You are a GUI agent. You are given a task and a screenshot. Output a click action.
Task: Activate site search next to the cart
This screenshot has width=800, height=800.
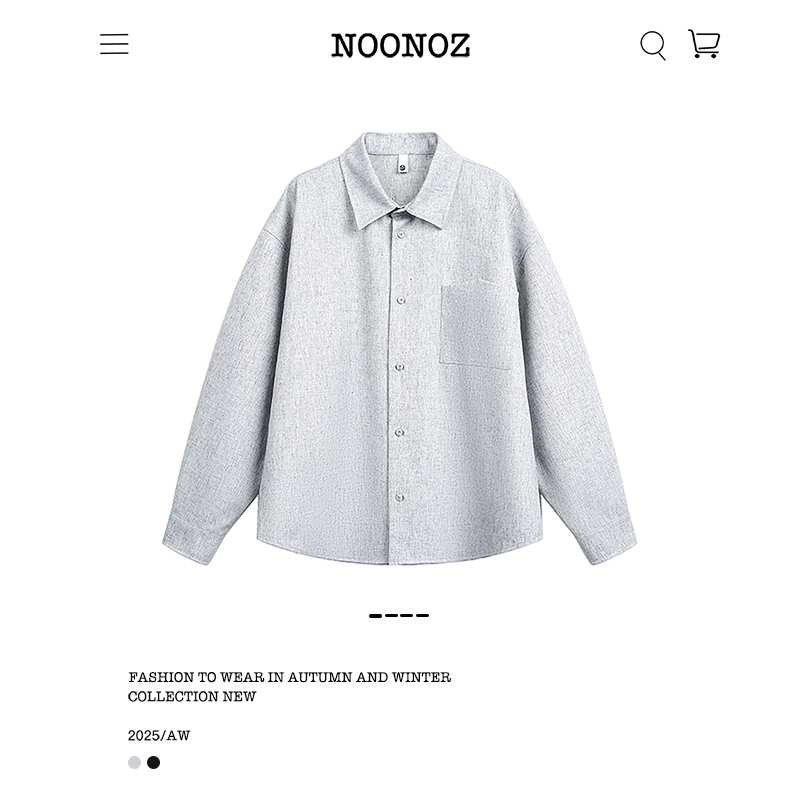coord(653,45)
